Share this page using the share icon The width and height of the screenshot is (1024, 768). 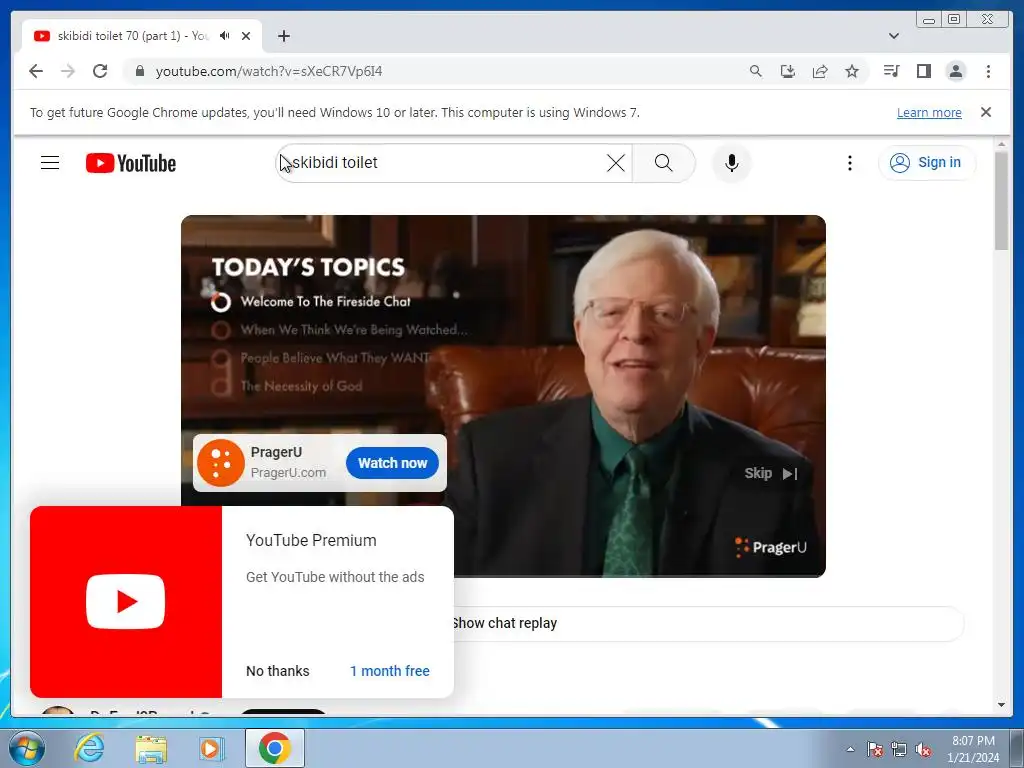click(x=820, y=71)
